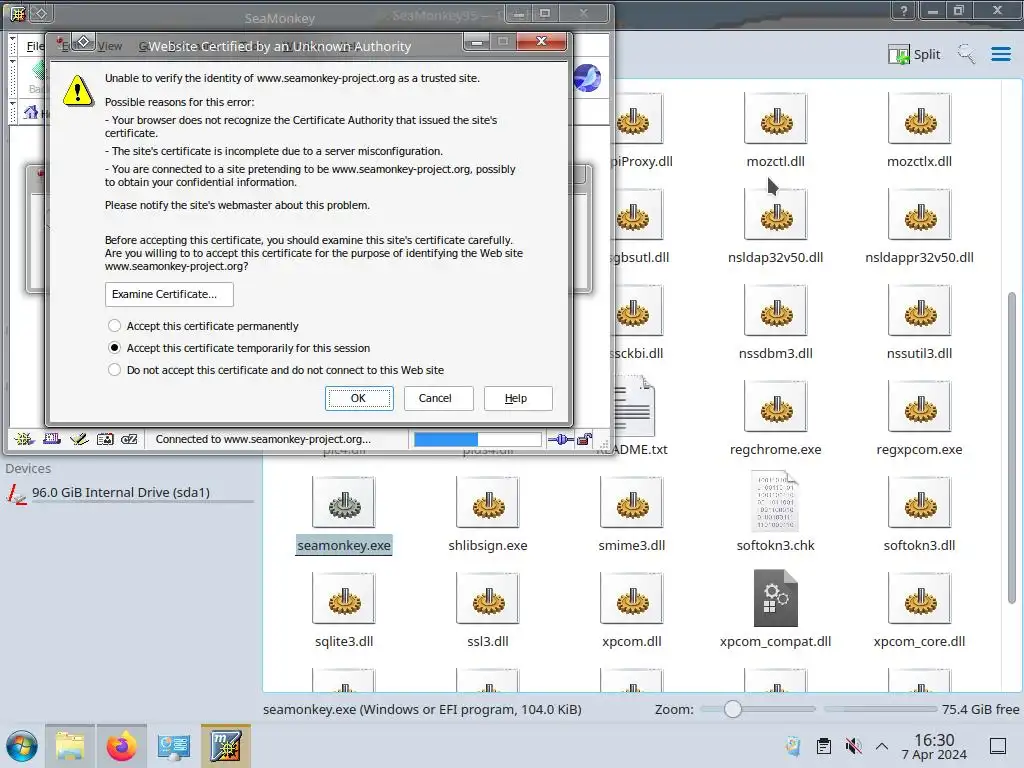Select the mozctlx.dll file icon
Image resolution: width=1024 pixels, height=768 pixels.
(x=920, y=119)
